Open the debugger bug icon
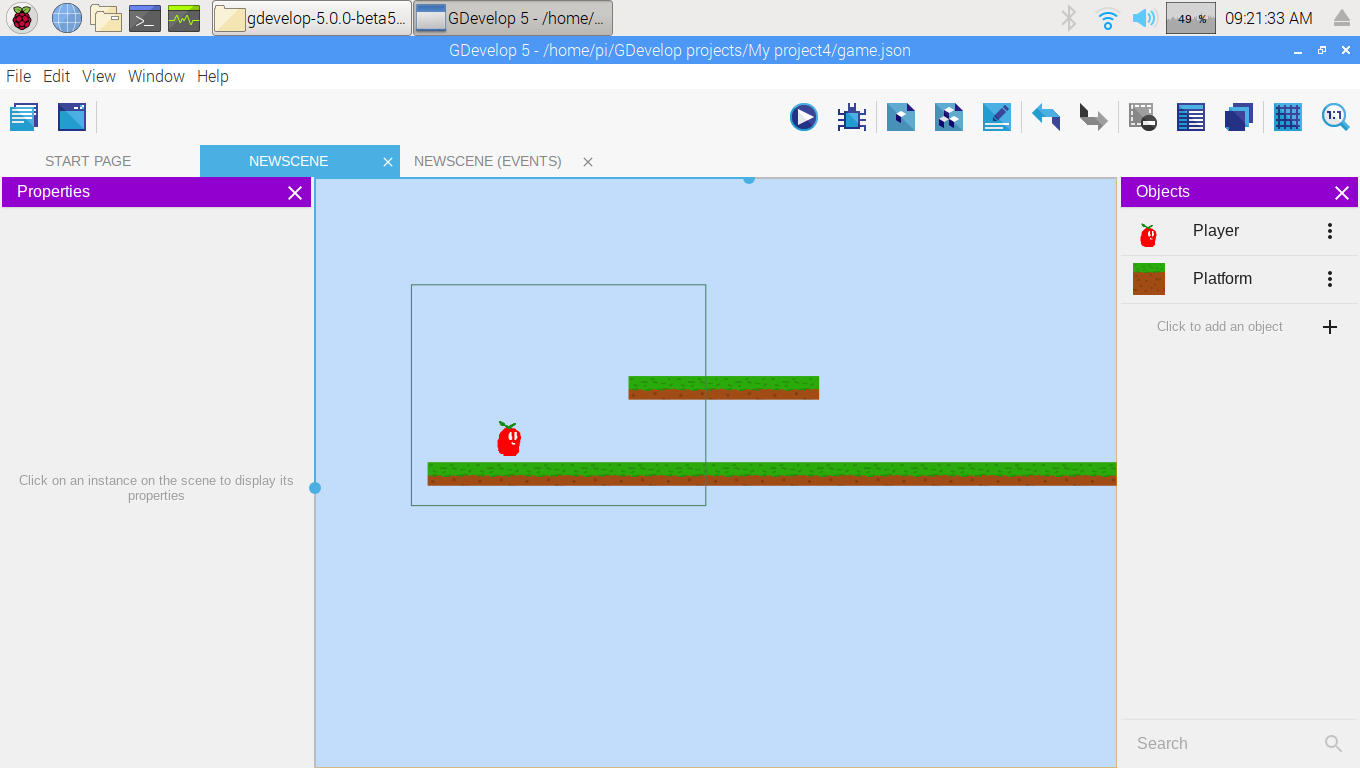1360x768 pixels. (x=851, y=117)
